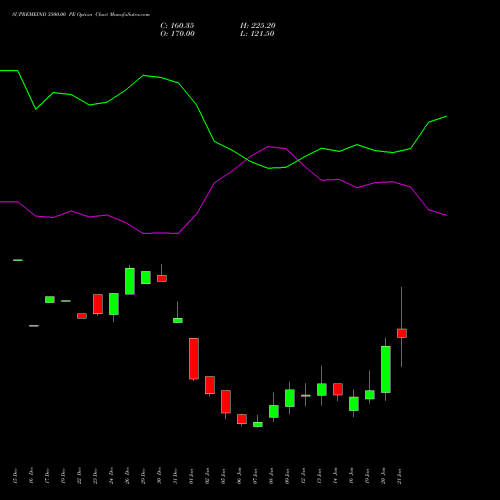Click the green candle for 17 Dec

coord(50,299)
